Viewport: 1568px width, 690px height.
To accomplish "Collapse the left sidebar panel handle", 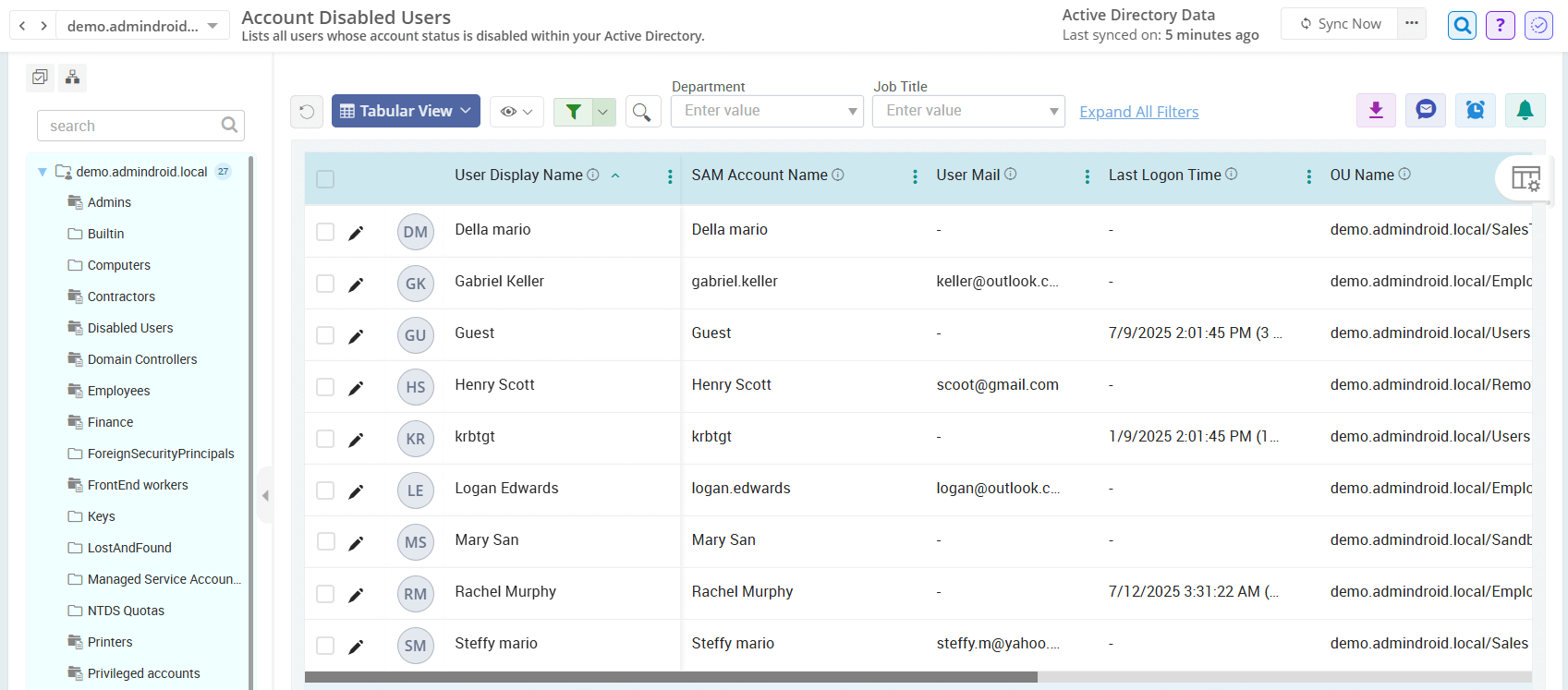I will pos(265,496).
